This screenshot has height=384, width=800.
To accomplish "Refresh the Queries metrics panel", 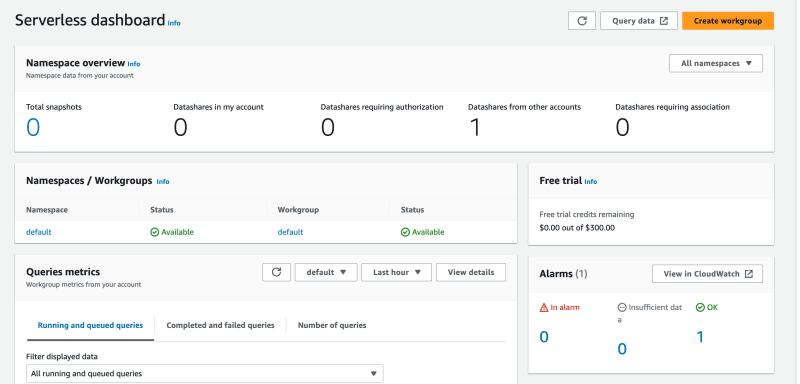I will [277, 272].
